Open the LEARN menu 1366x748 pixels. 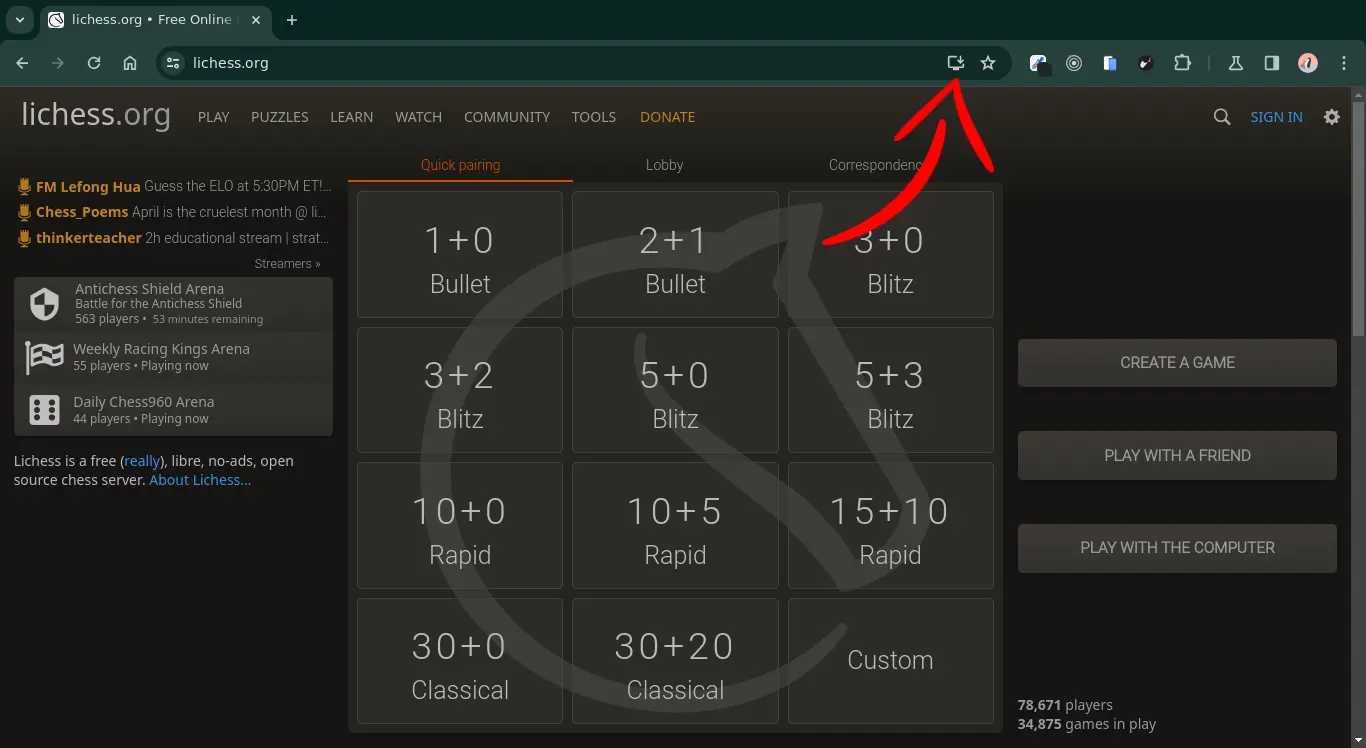pos(352,117)
